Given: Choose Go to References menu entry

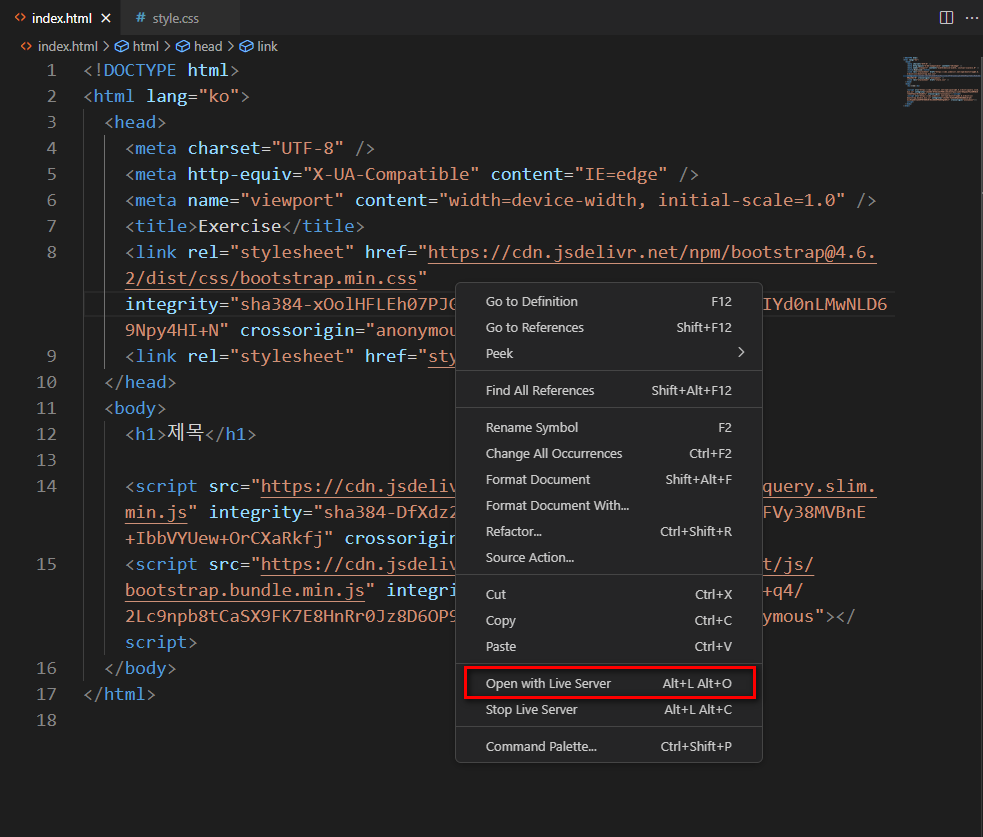Looking at the screenshot, I should point(609,327).
